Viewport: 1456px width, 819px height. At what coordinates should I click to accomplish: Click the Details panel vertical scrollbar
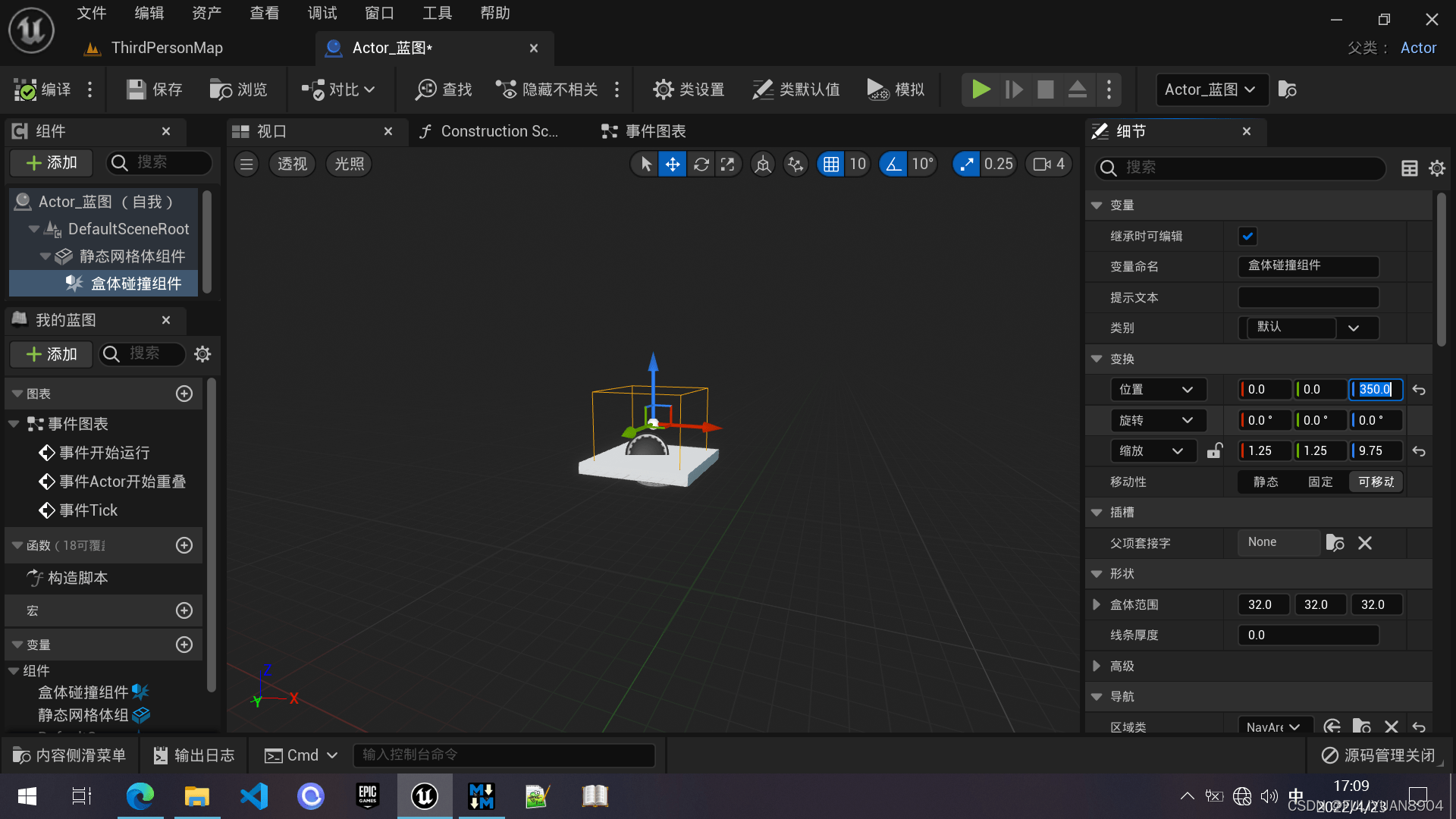(1441, 269)
